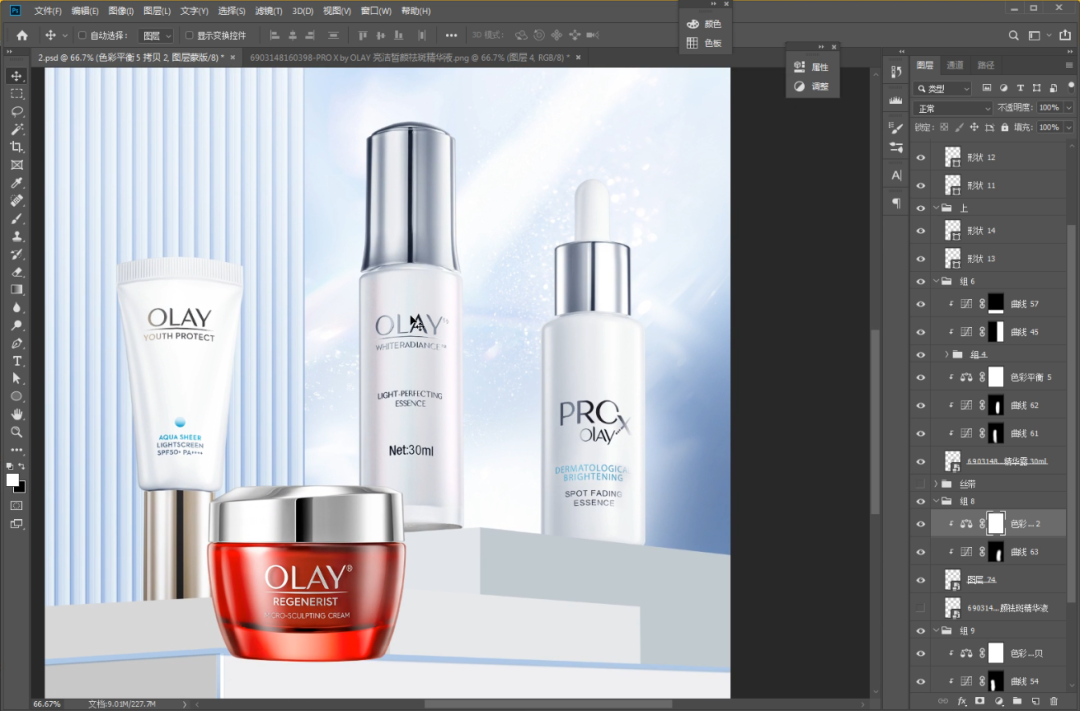Collapse the 组 9 group
The image size is (1080, 711).
(936, 630)
